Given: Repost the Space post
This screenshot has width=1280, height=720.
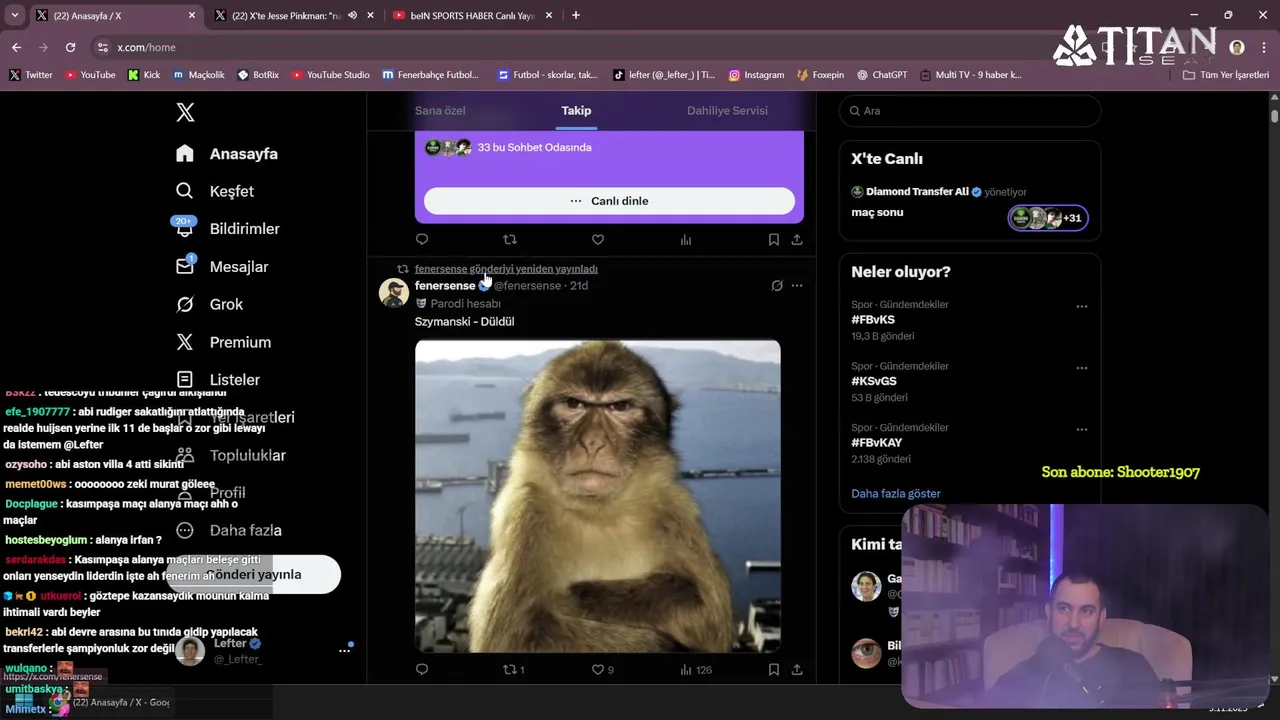Looking at the screenshot, I should point(510,240).
